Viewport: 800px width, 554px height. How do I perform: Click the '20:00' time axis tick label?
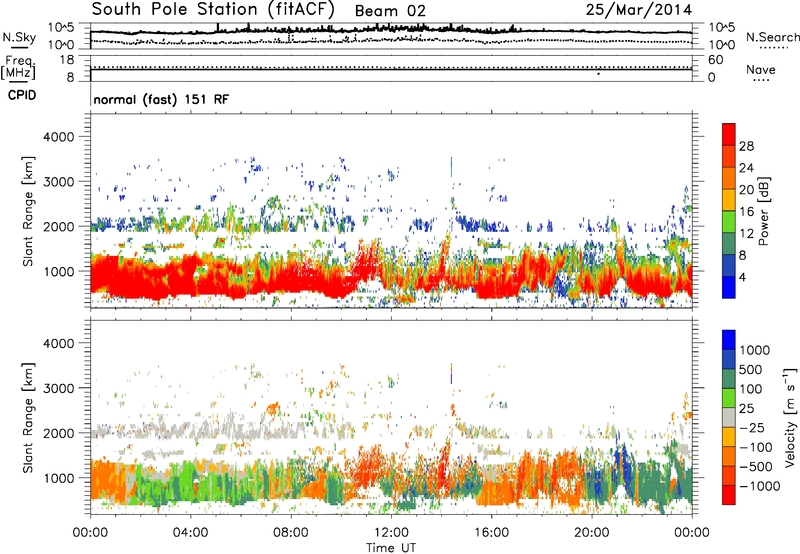592,533
